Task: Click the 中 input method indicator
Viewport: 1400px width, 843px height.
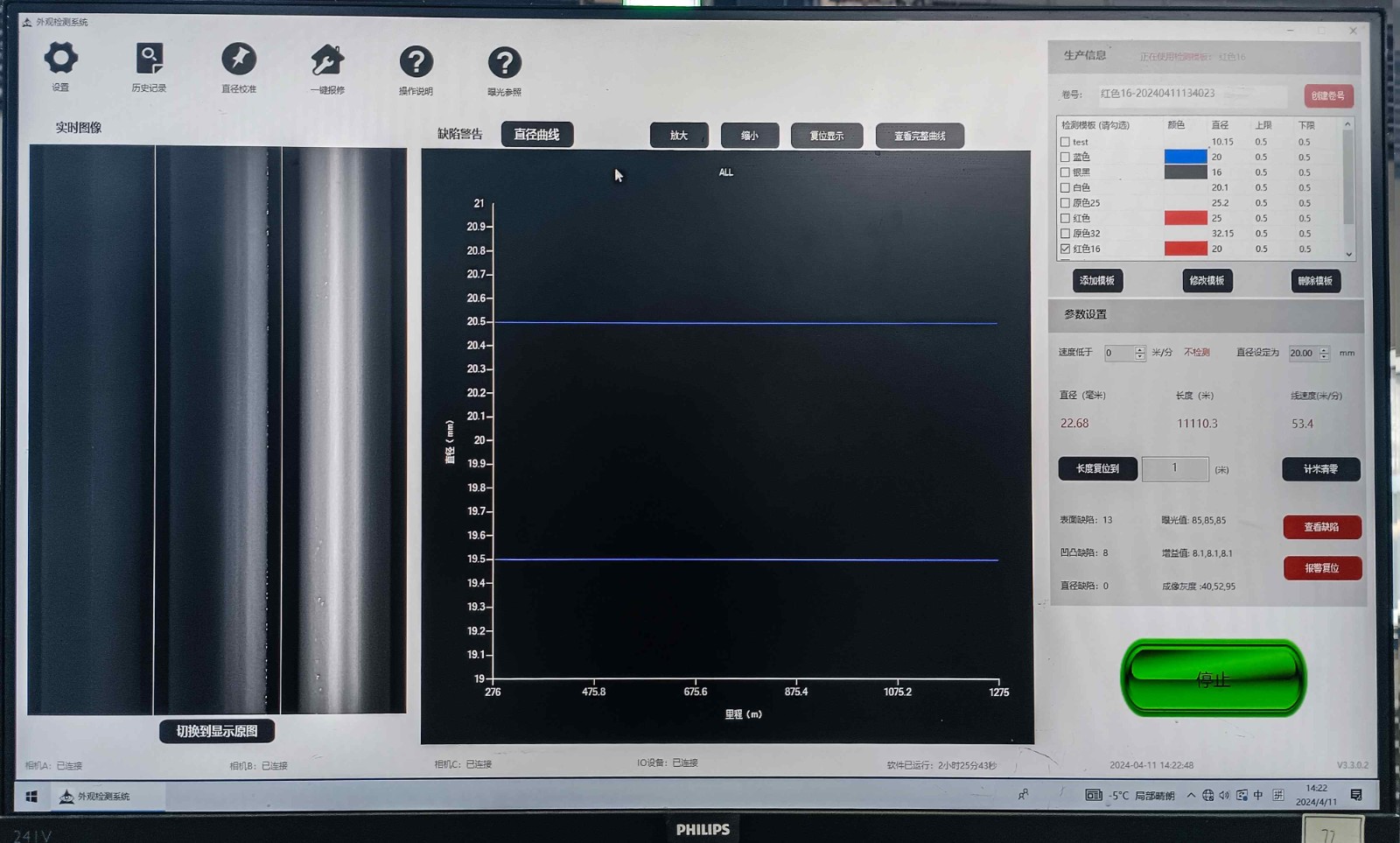Action: coord(1258,795)
